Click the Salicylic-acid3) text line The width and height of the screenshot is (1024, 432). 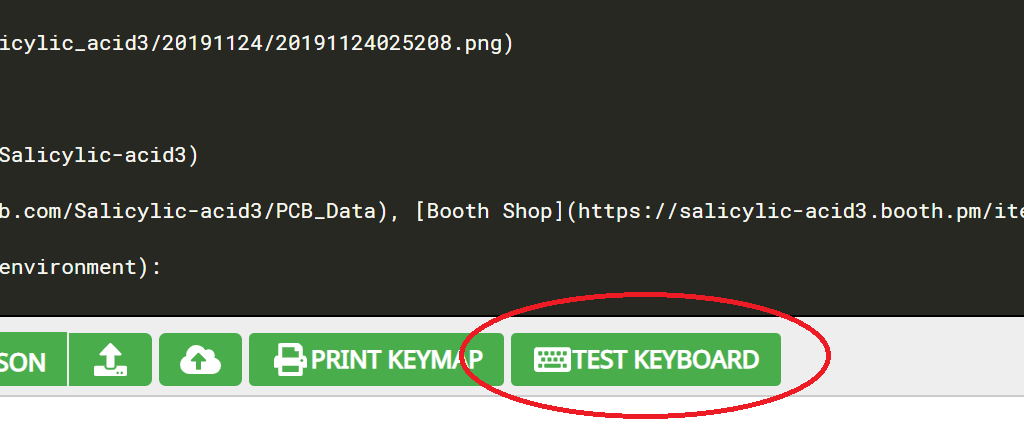pyautogui.click(x=99, y=156)
